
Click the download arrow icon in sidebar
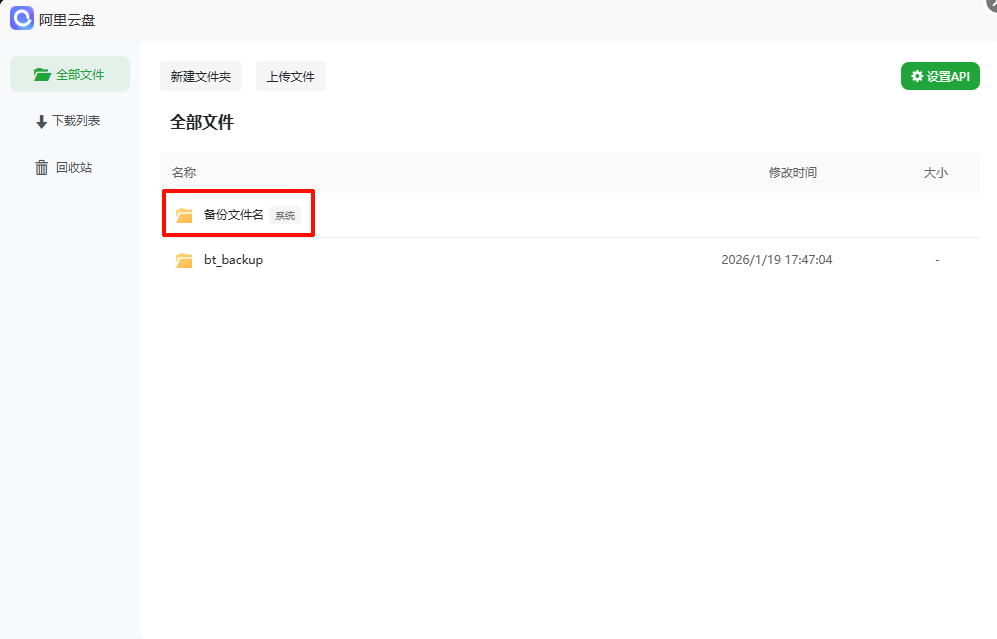tap(41, 122)
